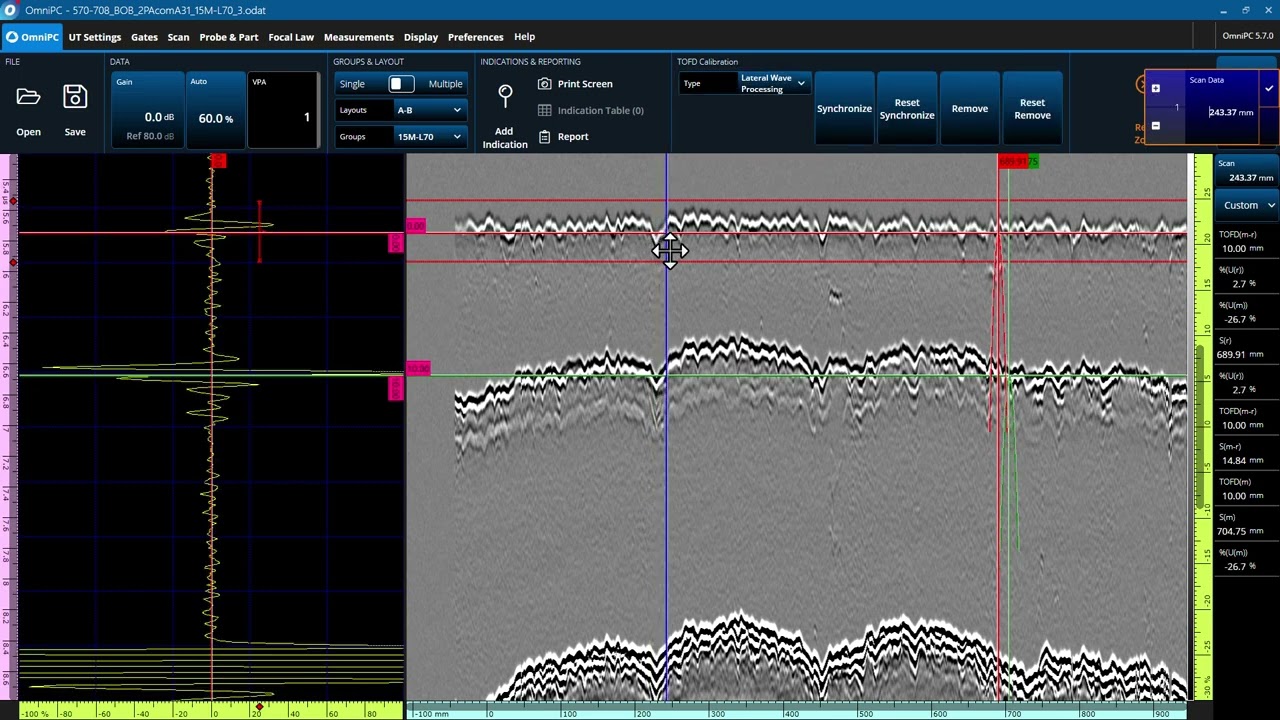
Task: Click the Print Screen button label
Action: 585,84
